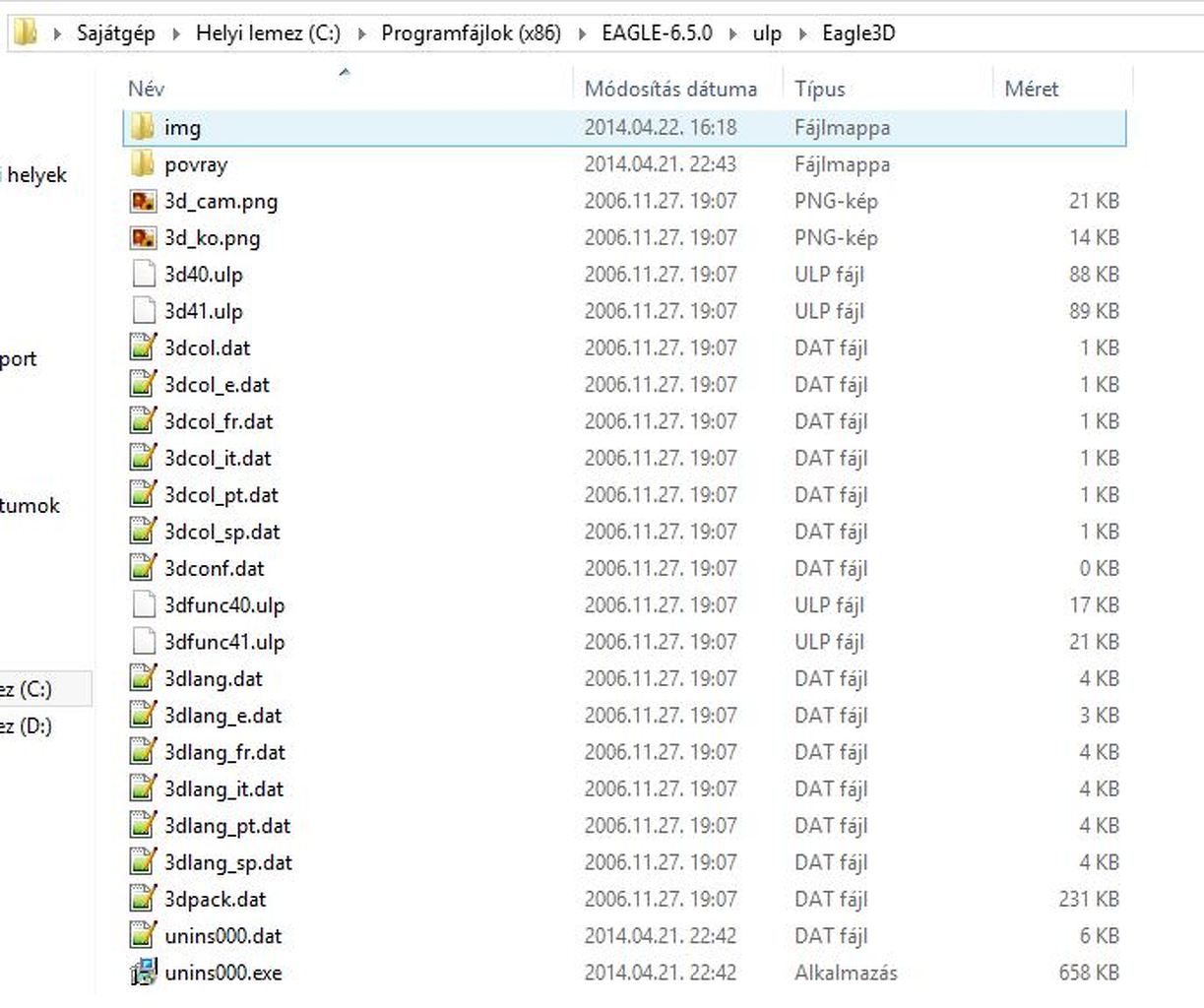Click the 3dlang_e.dat file icon
The height and width of the screenshot is (1008, 1204).
(144, 715)
